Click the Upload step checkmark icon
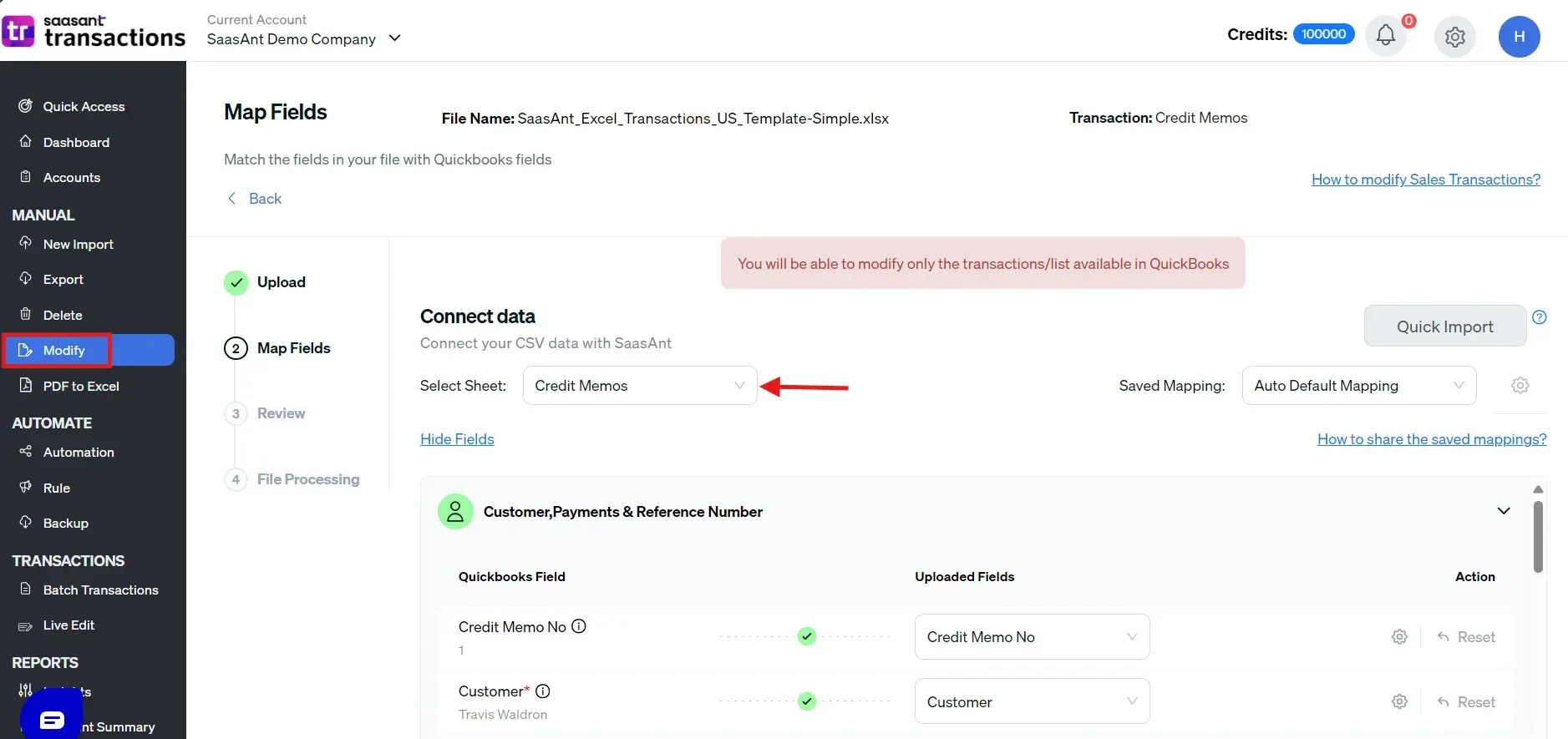Screen dimensions: 1568x739 click(x=236, y=283)
